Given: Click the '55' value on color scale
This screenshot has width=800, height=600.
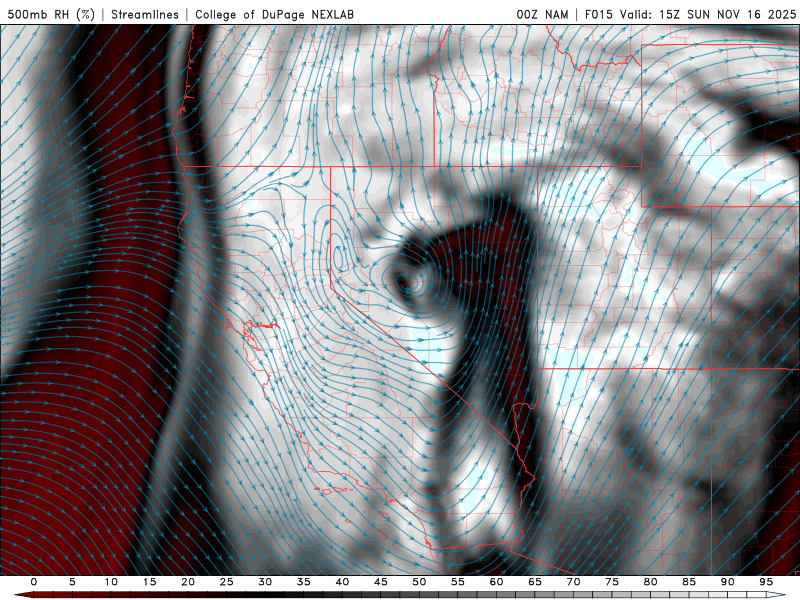Looking at the screenshot, I should [x=458, y=582].
